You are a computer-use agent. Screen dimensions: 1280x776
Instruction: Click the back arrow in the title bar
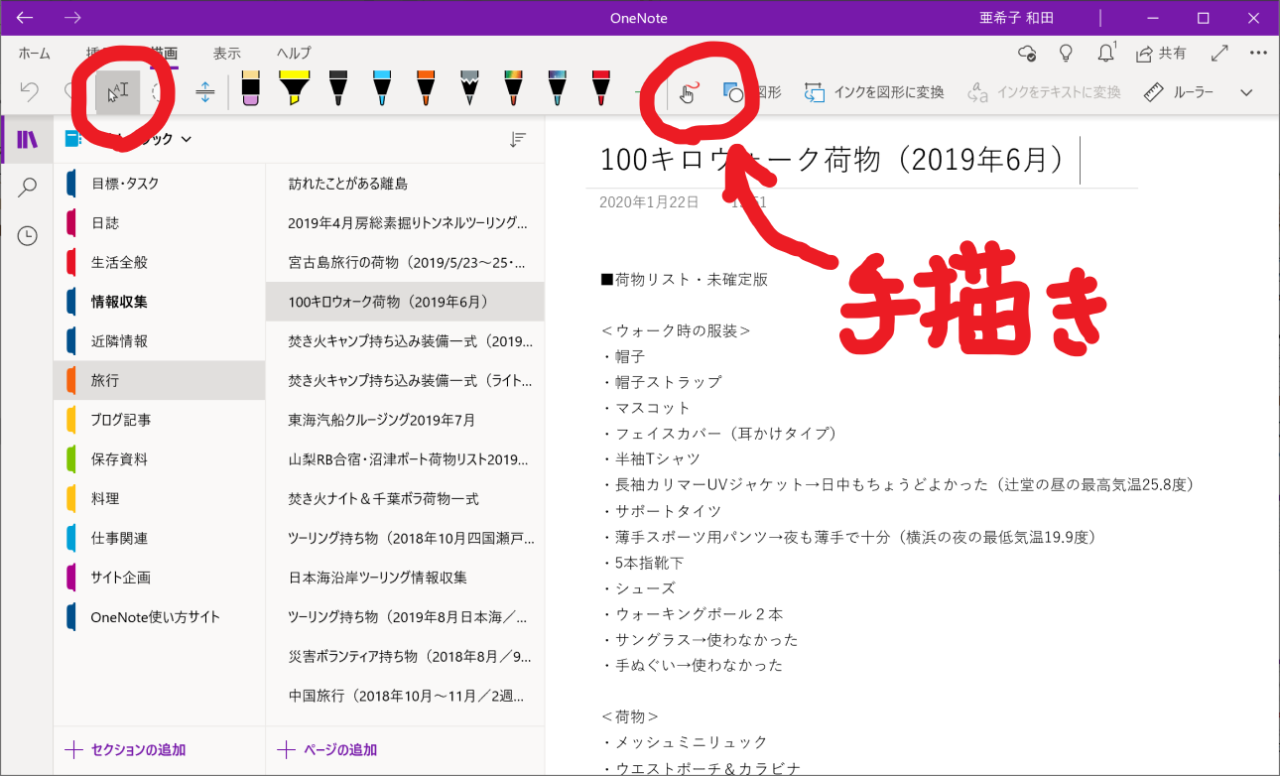coord(25,18)
